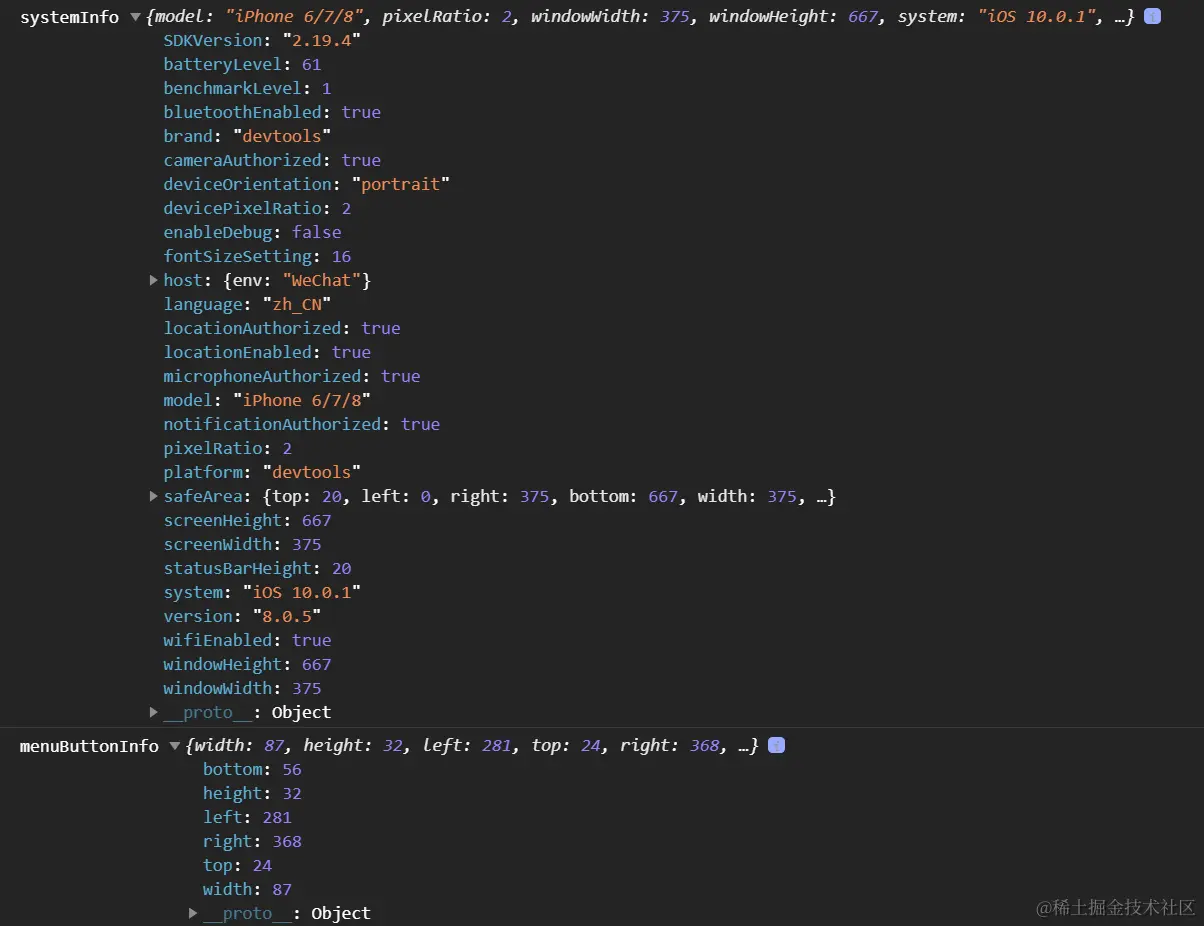Select the left: 281 property line
The image size is (1204, 926).
[247, 817]
